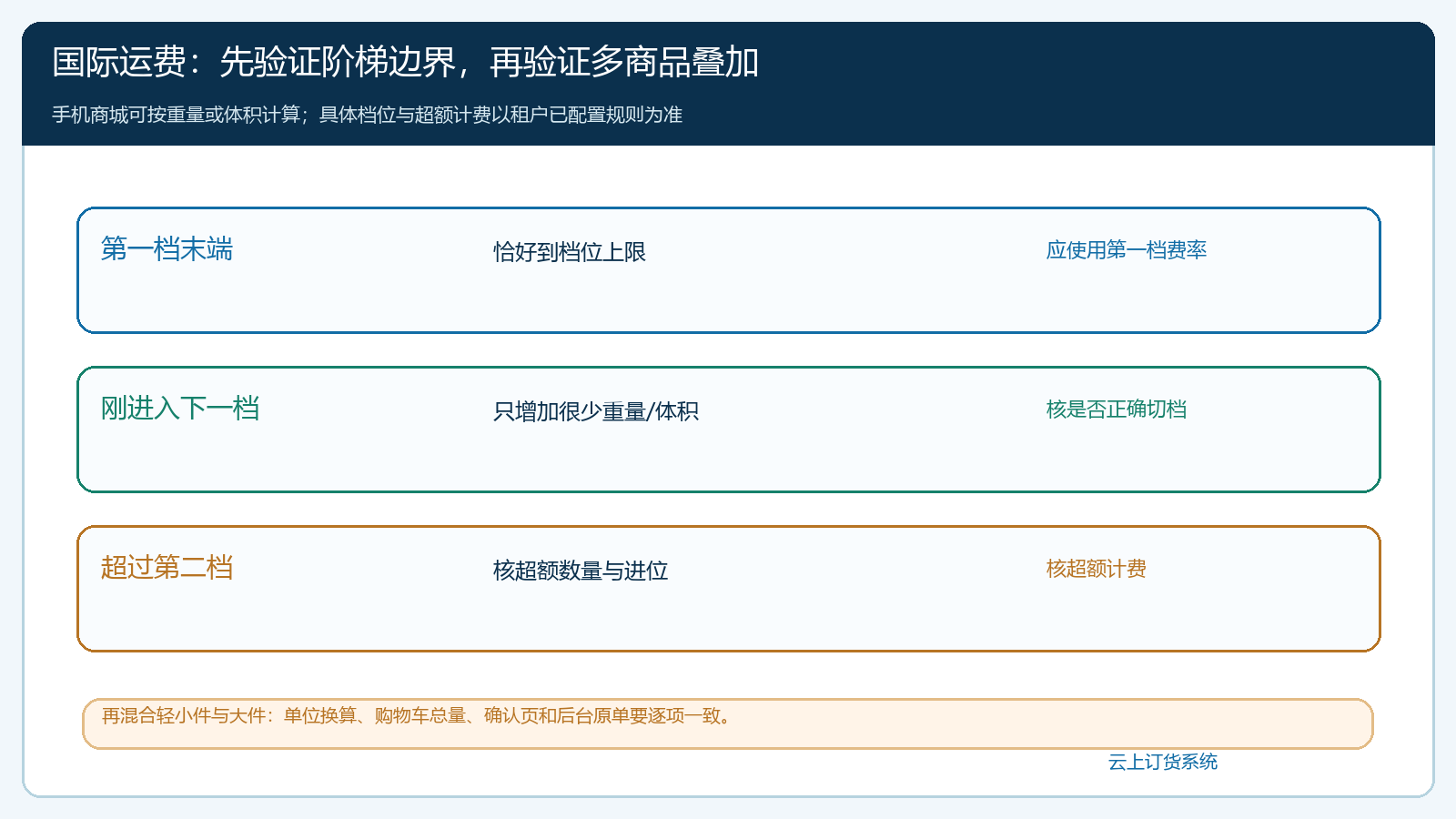Click the note starting with 再混合轻小件与大件
Viewport: 1456px width, 819px height.
417,716
